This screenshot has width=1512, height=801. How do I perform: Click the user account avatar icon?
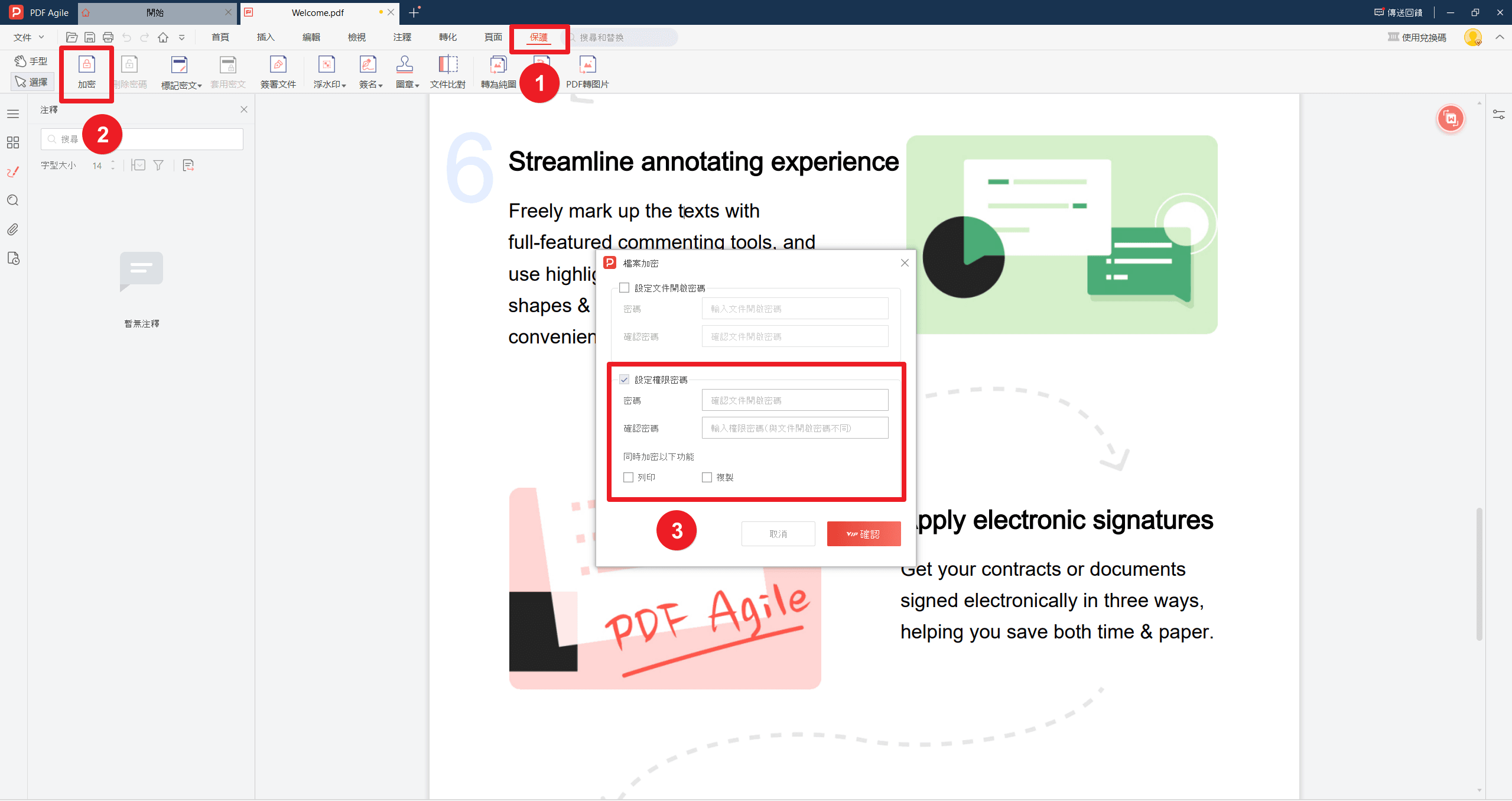(x=1473, y=37)
